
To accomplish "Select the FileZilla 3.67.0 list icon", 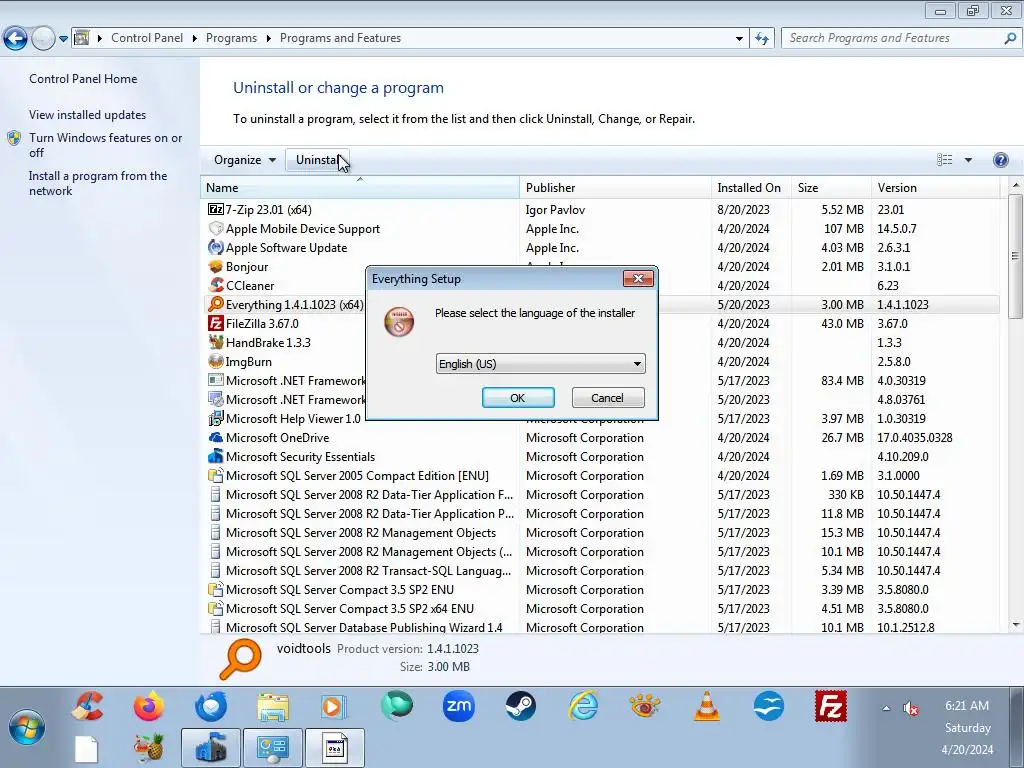I will (x=216, y=323).
